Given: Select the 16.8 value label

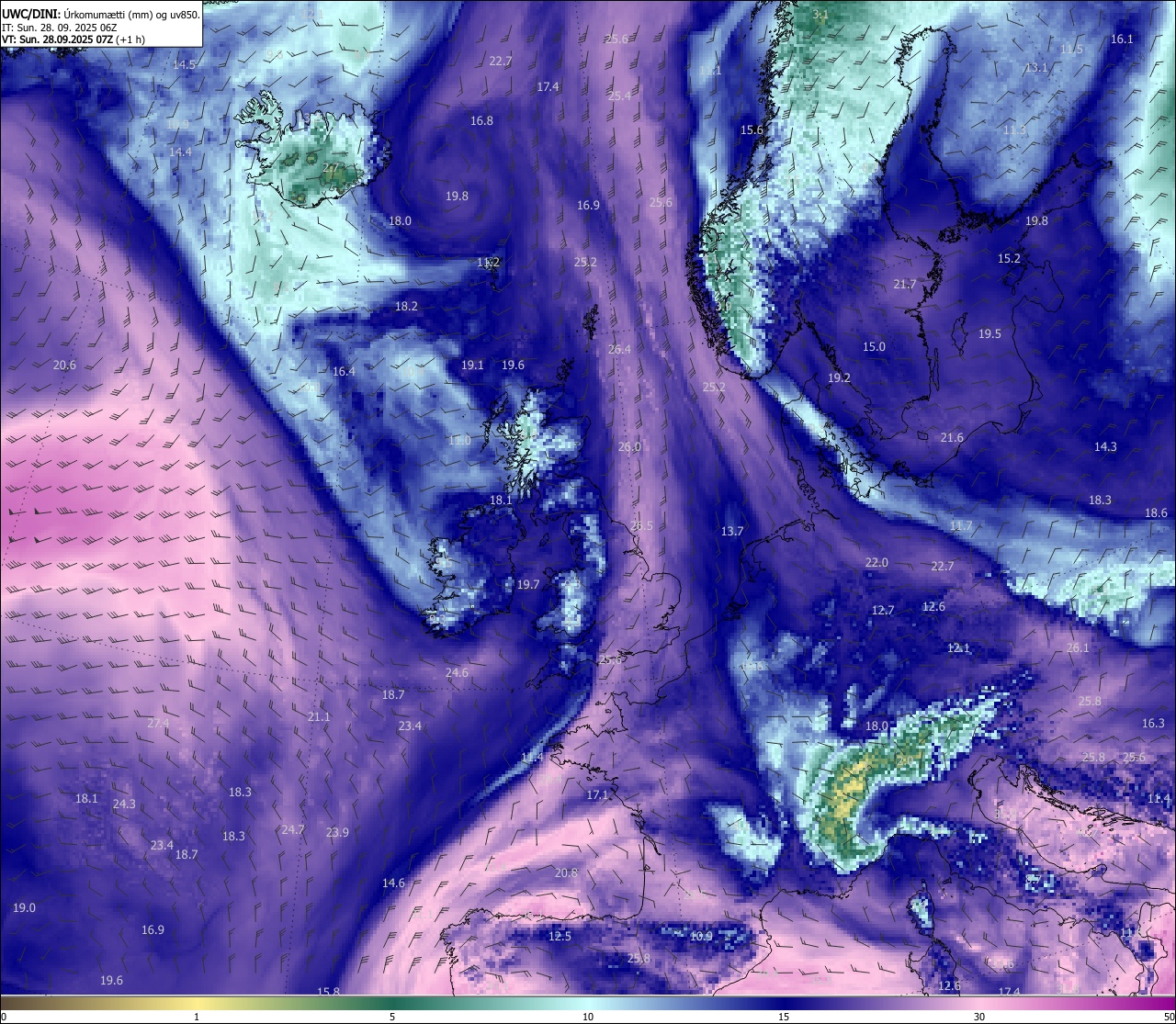Looking at the screenshot, I should pyautogui.click(x=481, y=120).
